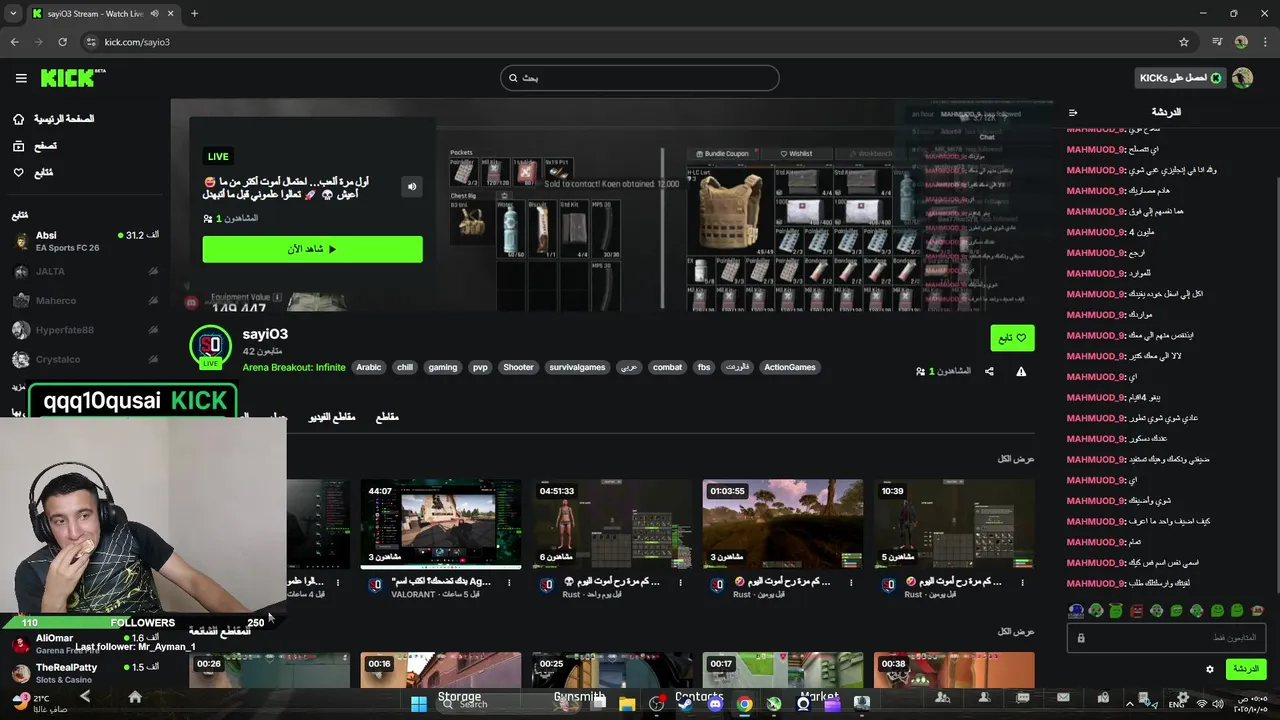This screenshot has height=720, width=1280.
Task: Click the green Watch Now button
Action: point(312,249)
